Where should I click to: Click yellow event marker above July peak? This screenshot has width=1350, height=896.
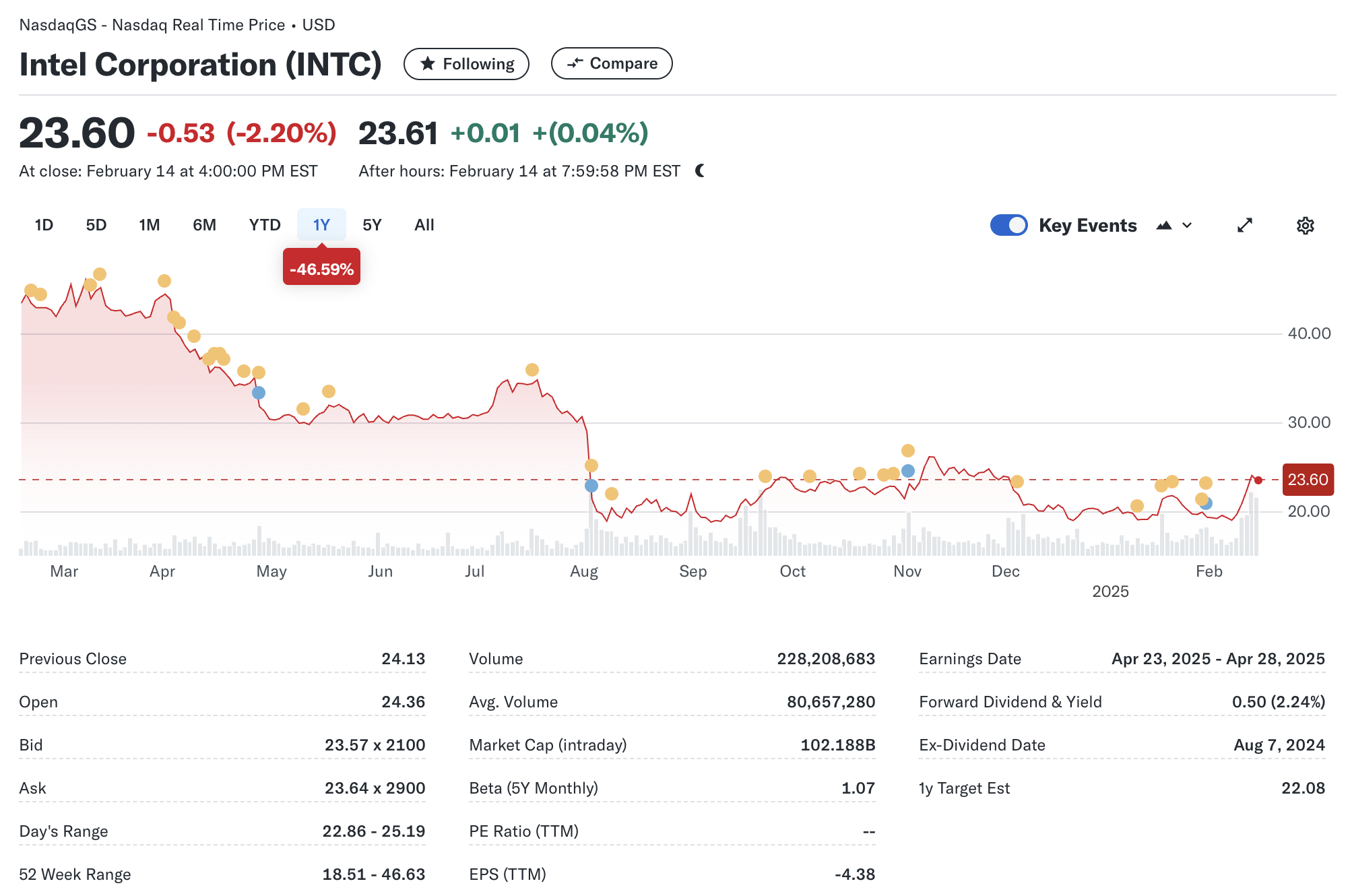coord(532,370)
